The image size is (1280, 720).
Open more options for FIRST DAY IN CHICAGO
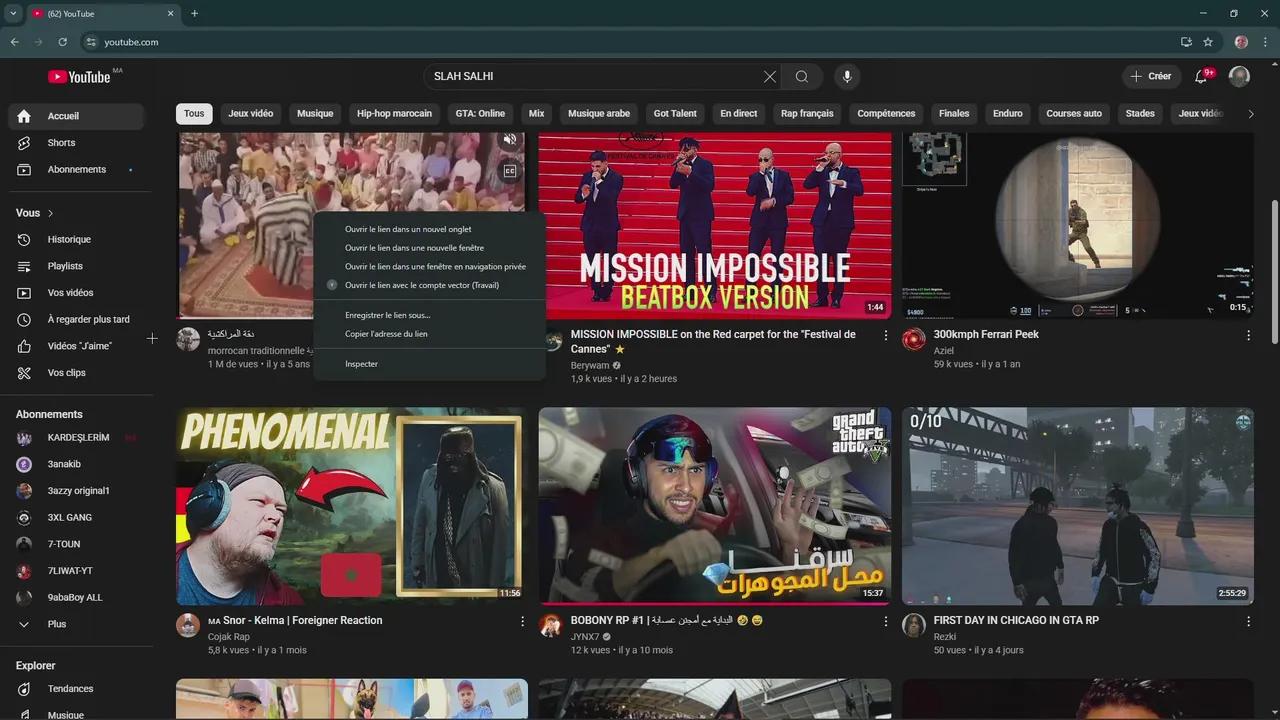(x=1248, y=622)
